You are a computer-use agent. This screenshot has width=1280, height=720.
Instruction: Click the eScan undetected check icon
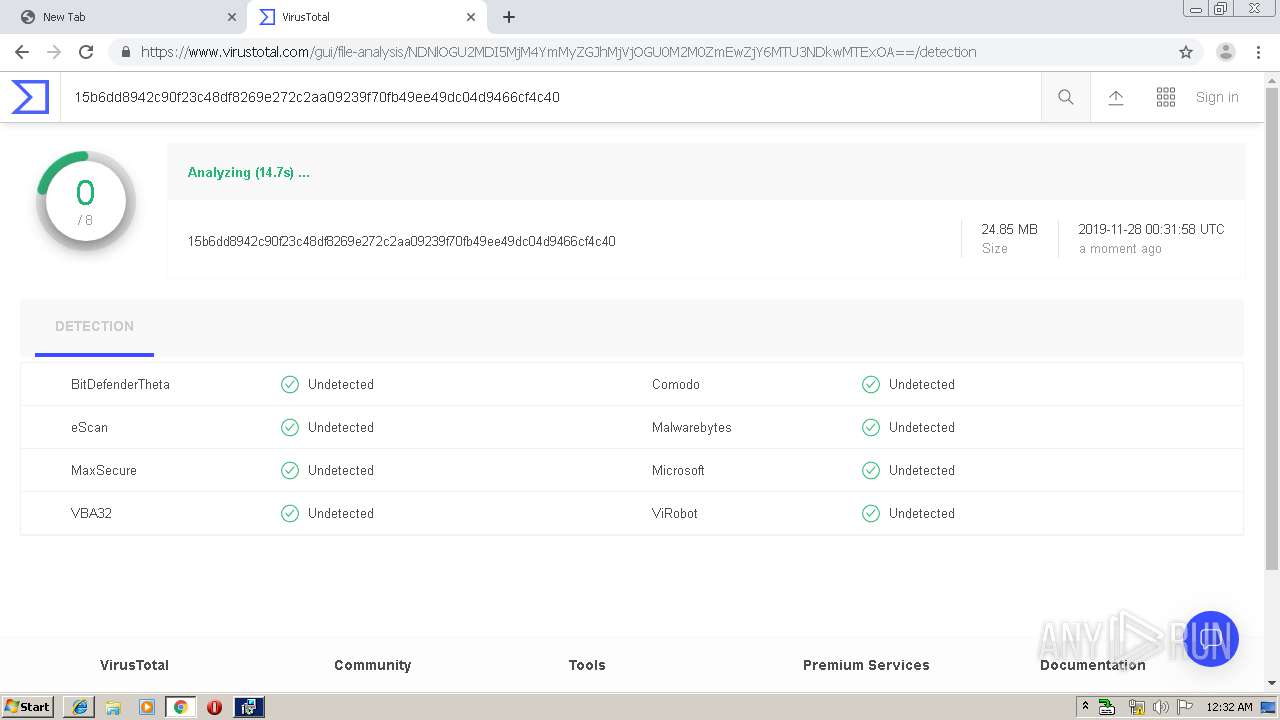(290, 427)
